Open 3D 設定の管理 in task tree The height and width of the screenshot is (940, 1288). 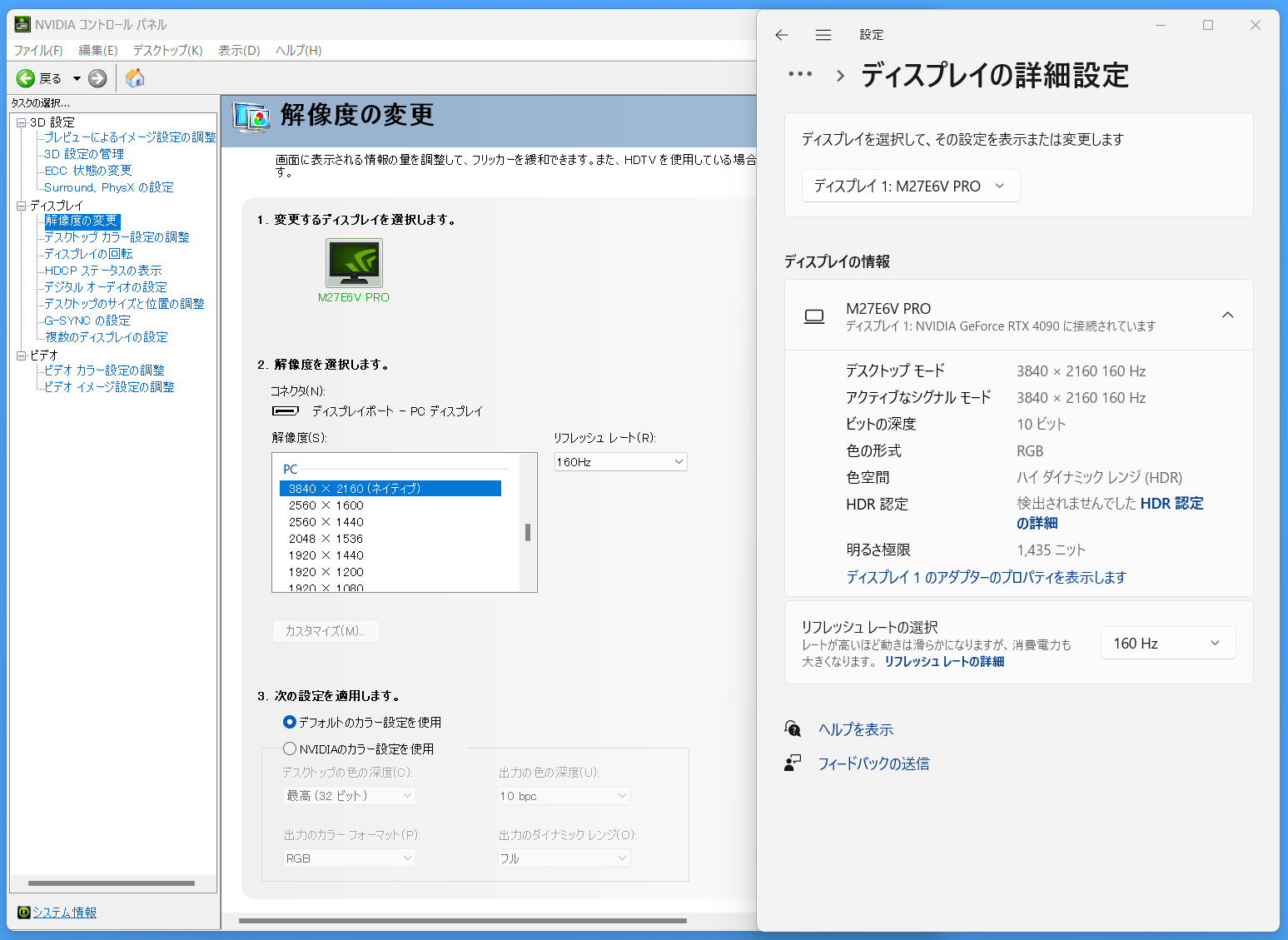click(84, 154)
